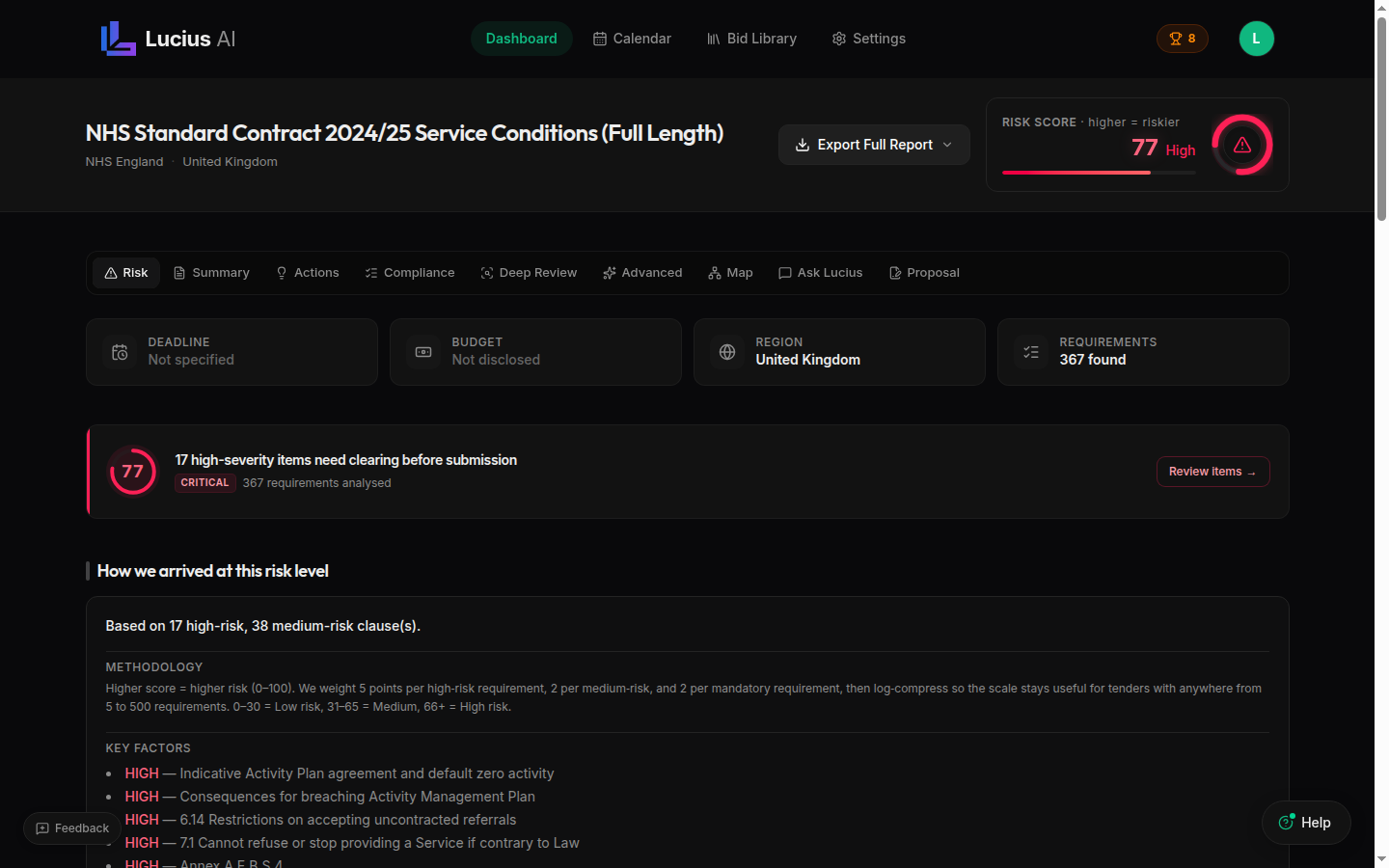Click the Lucius AI logo icon
This screenshot has height=868, width=1389.
pos(119,39)
